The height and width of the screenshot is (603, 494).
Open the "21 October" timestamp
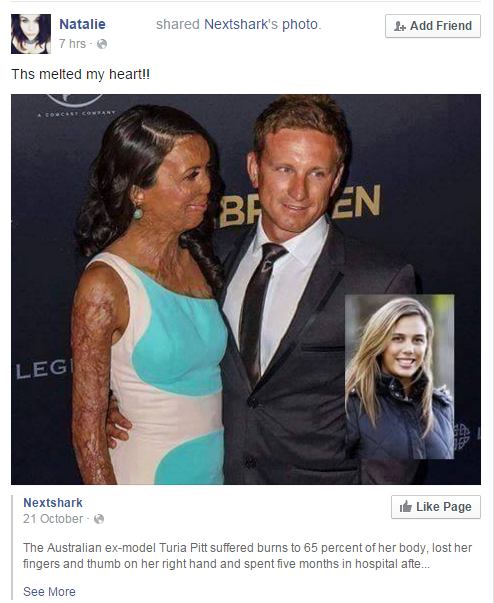[53, 519]
